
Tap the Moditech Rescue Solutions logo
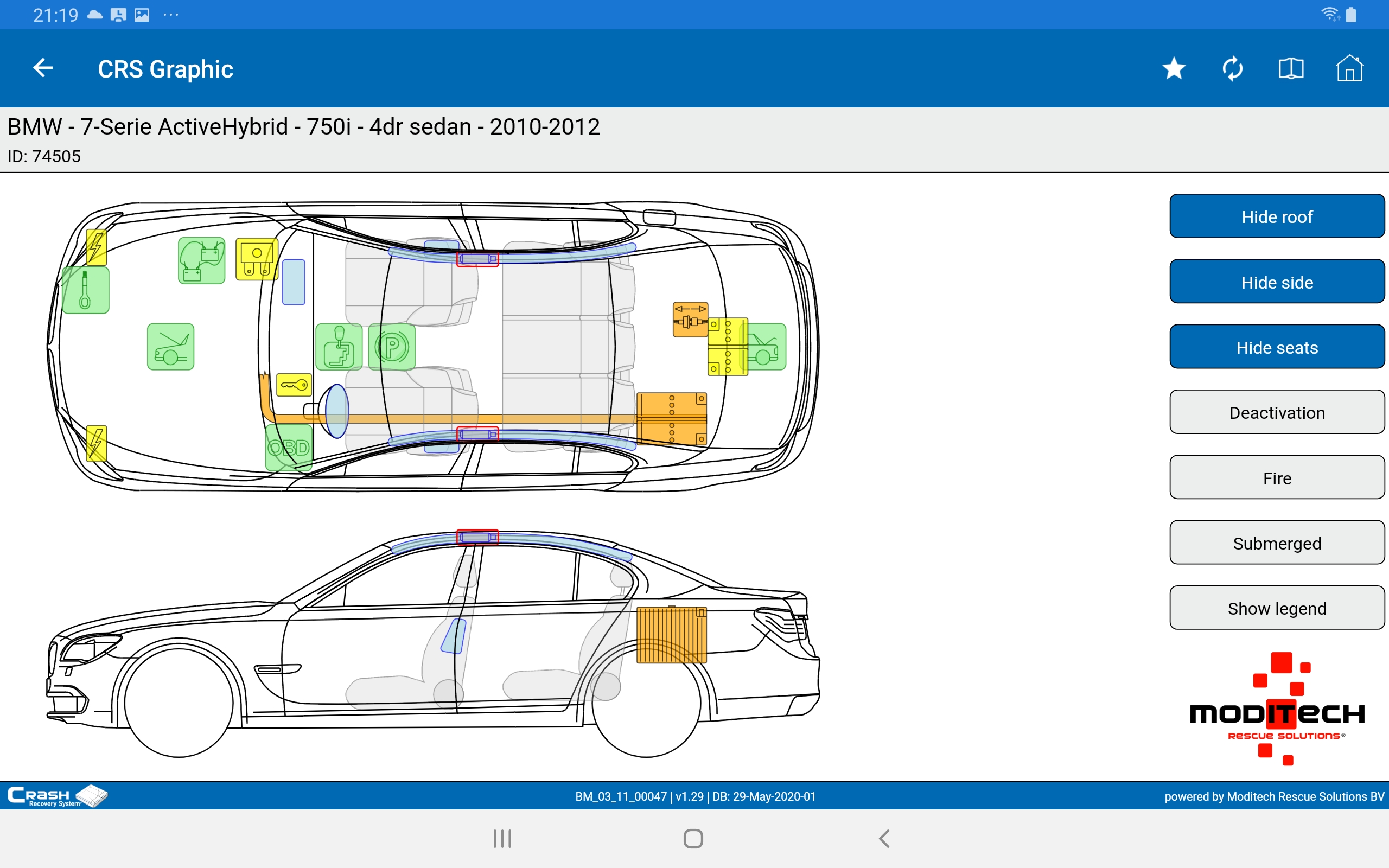point(1277,709)
